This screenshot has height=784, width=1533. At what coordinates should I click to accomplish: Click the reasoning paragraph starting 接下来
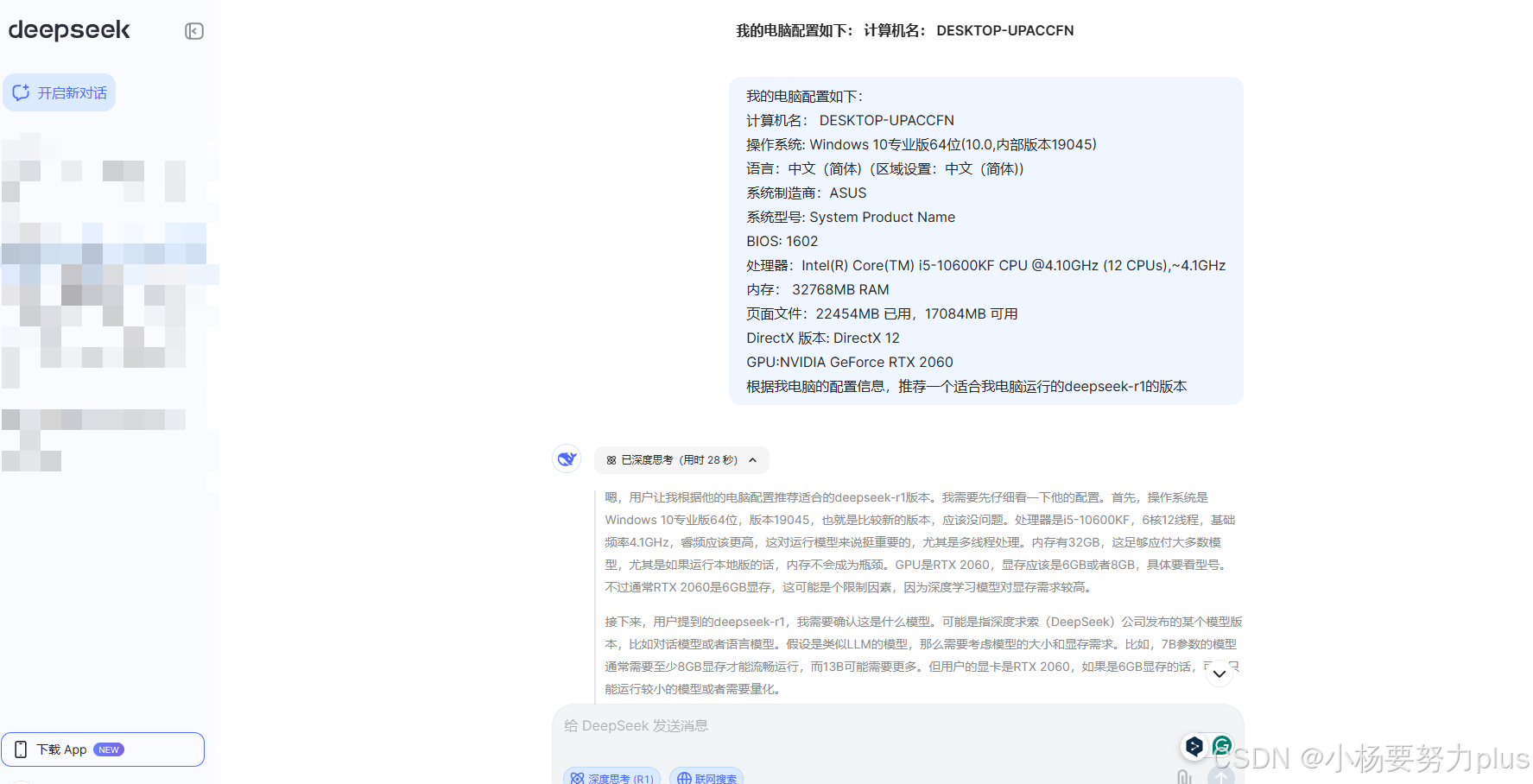[x=923, y=655]
